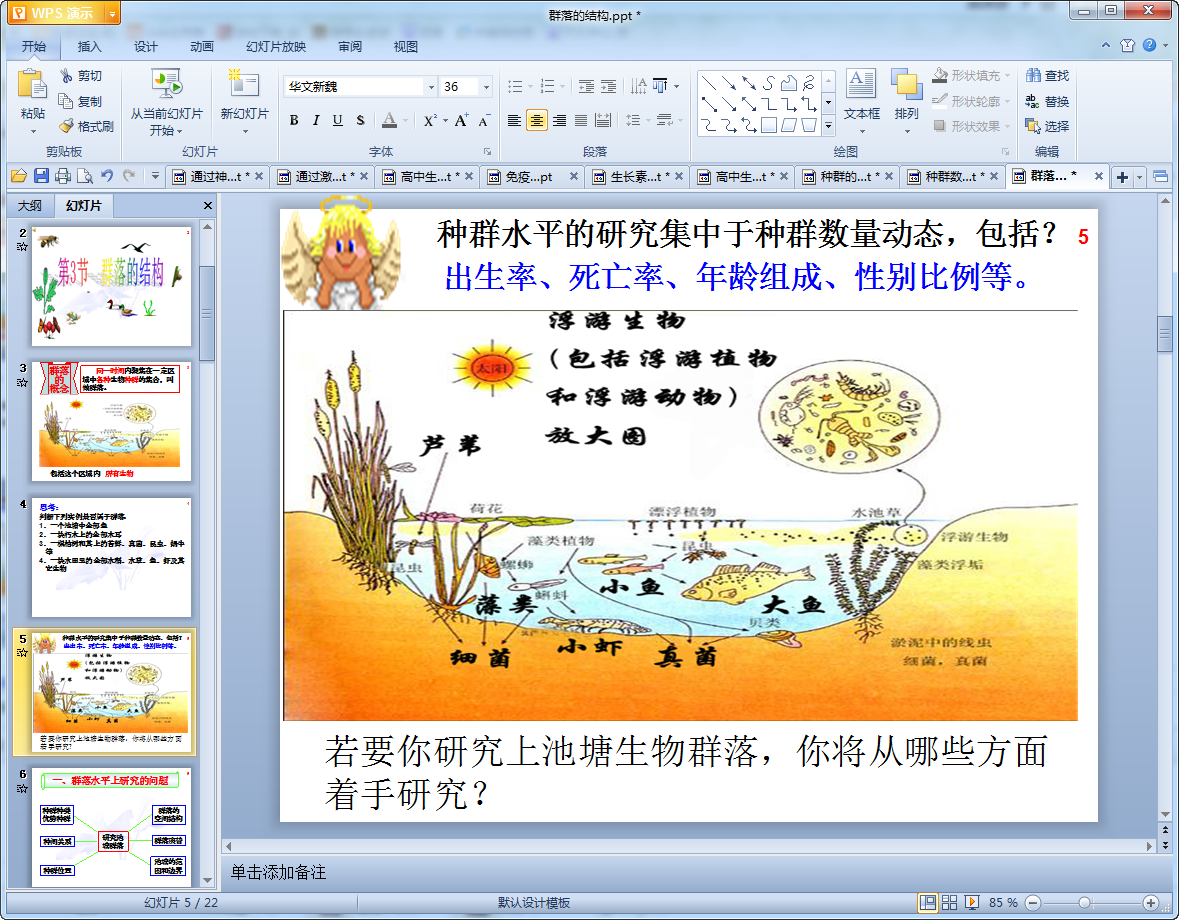
Task: Click the Print icon in quick toolbar
Action: tap(63, 176)
